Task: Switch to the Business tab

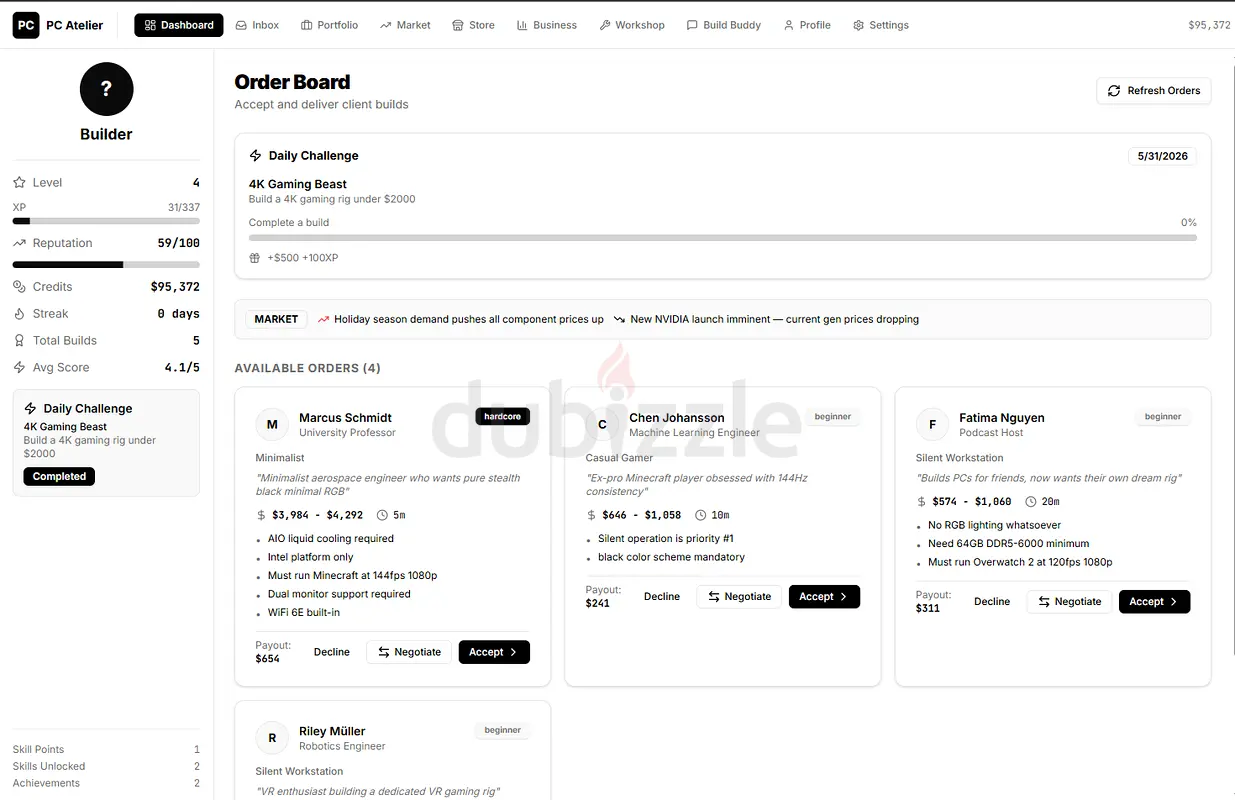Action: 546,25
